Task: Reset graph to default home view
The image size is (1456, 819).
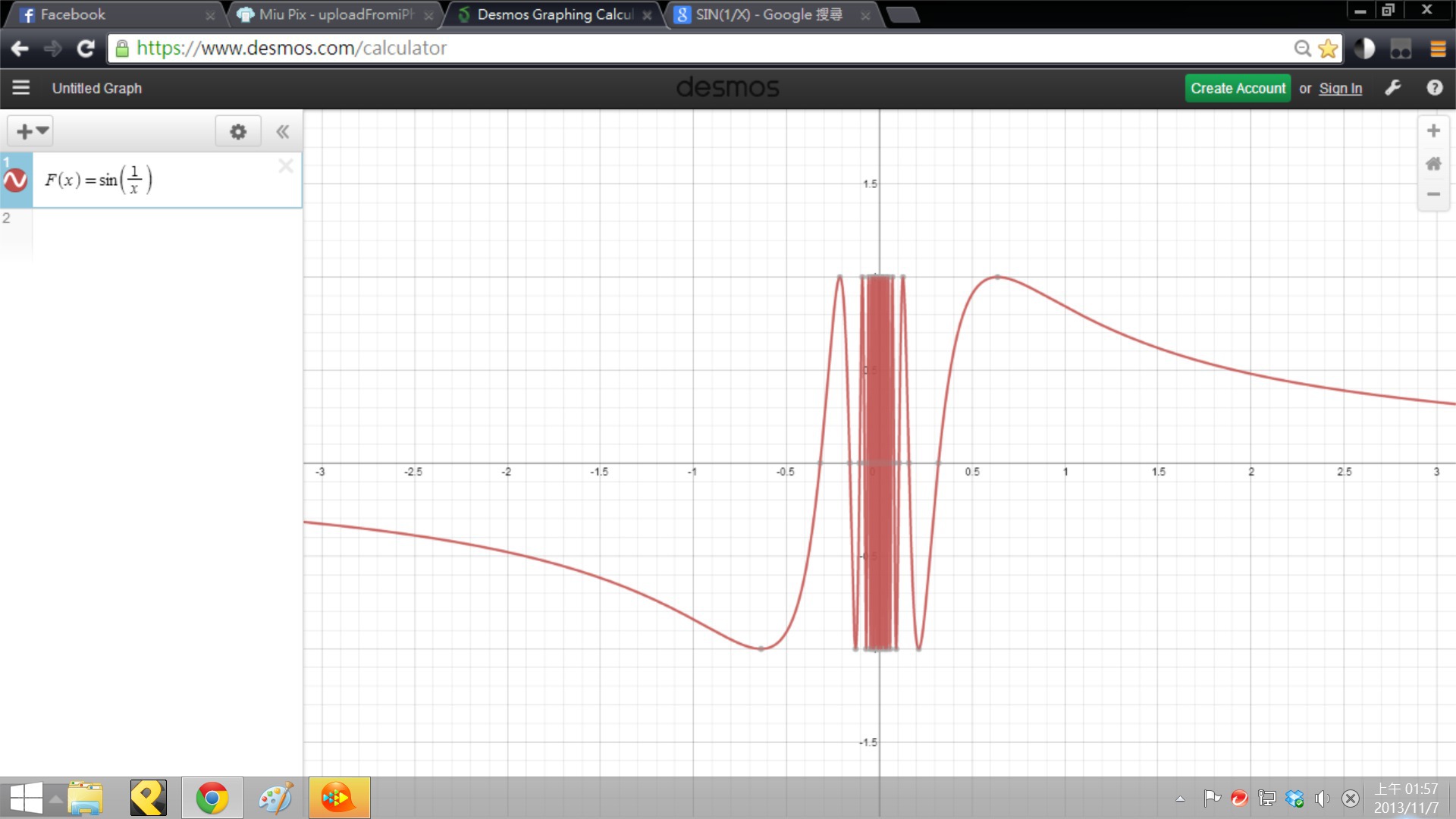Action: (1433, 163)
